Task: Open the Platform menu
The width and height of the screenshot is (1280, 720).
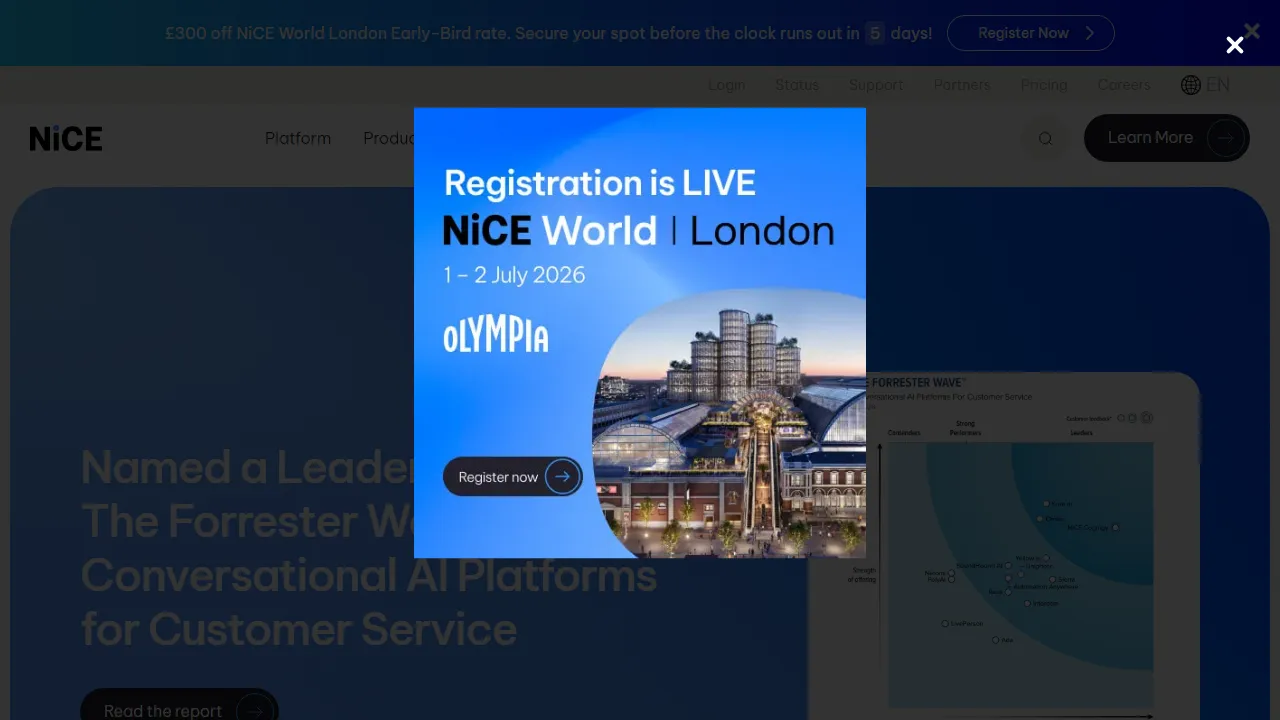Action: pos(298,138)
